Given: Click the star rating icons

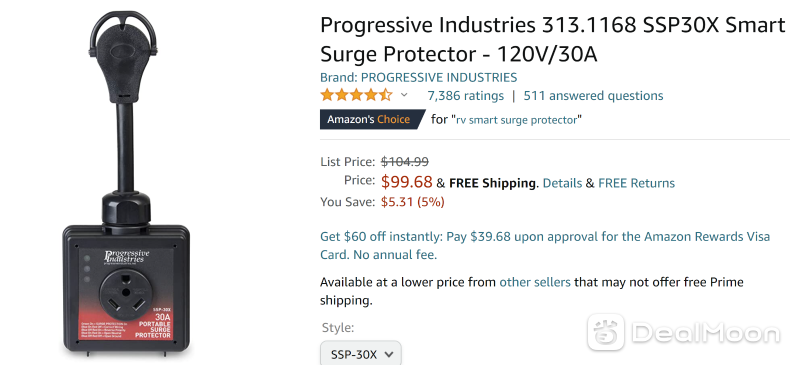Looking at the screenshot, I should (x=356, y=95).
